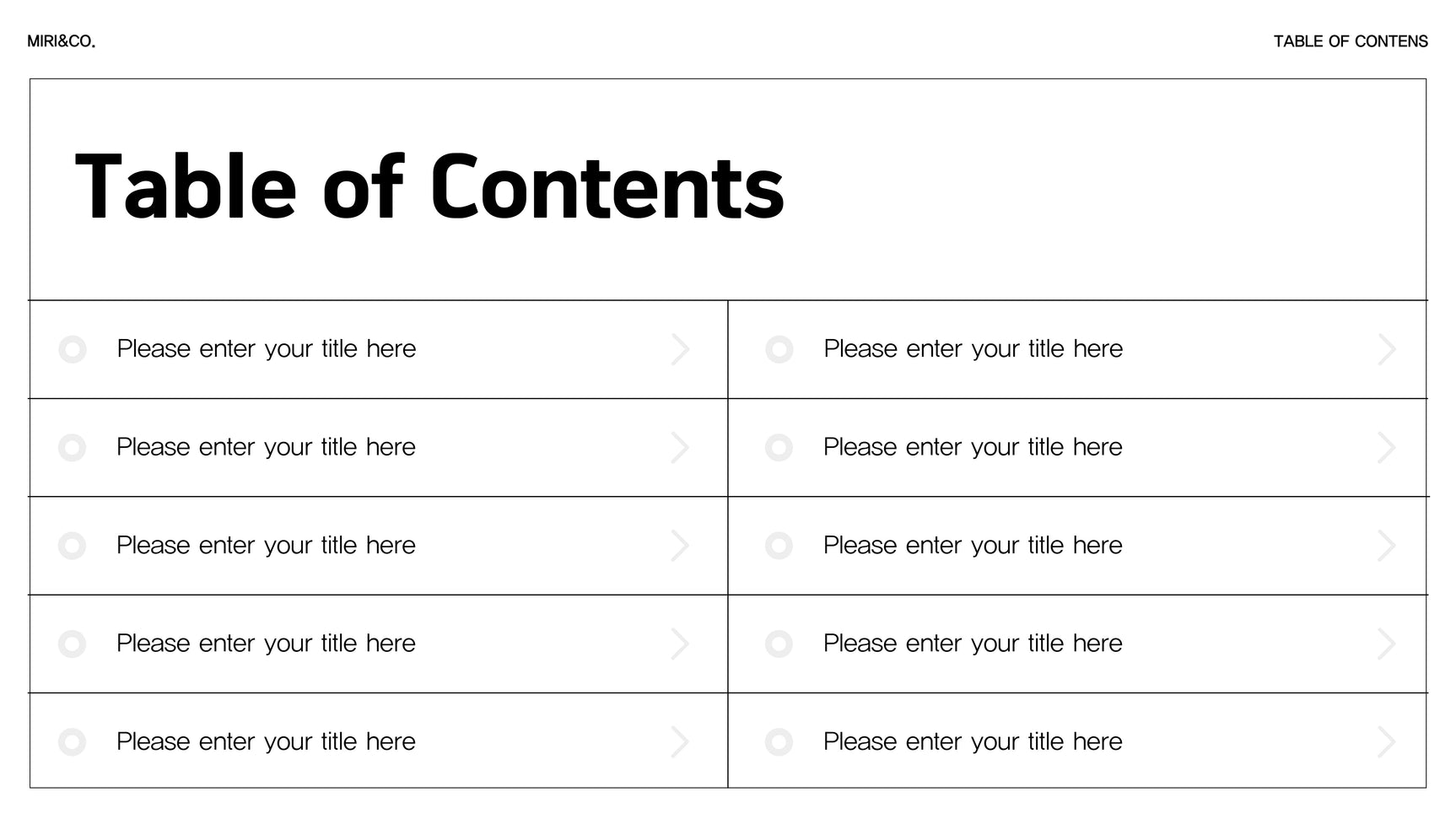Click the chevron arrow in right column's first row

point(1387,349)
